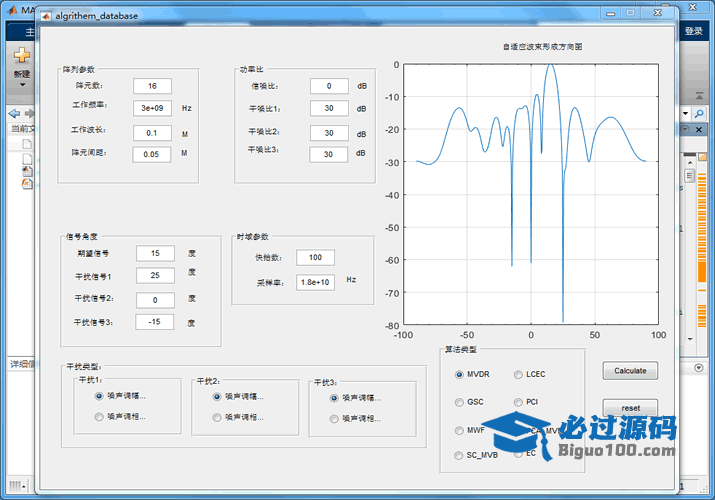Screen dimensions: 715x500
Task: Open side panel actions circle arrow menu
Action: (x=685, y=129)
